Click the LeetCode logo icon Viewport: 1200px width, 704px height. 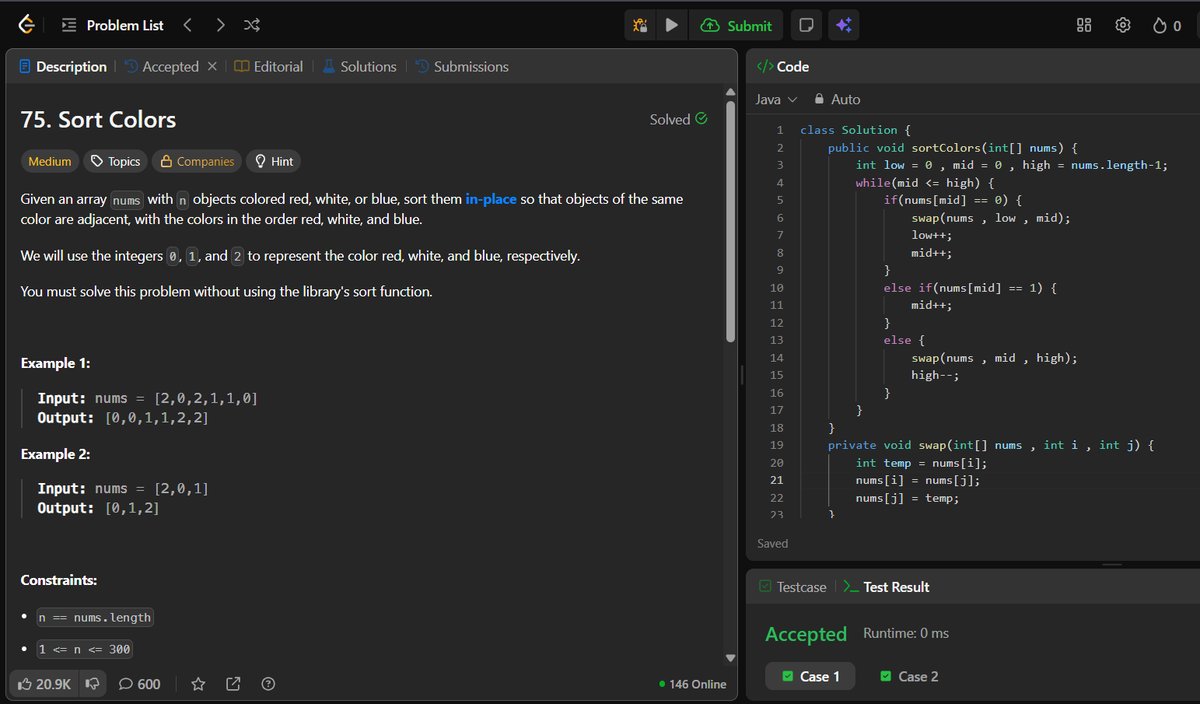25,25
